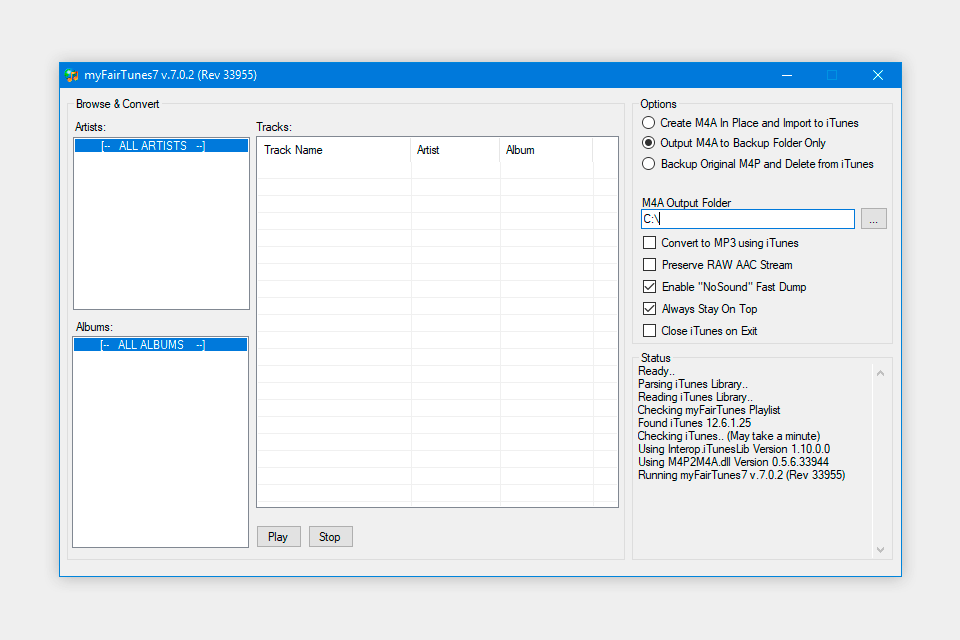The height and width of the screenshot is (640, 960).
Task: Close the myFairTunes7 window
Action: coord(877,75)
